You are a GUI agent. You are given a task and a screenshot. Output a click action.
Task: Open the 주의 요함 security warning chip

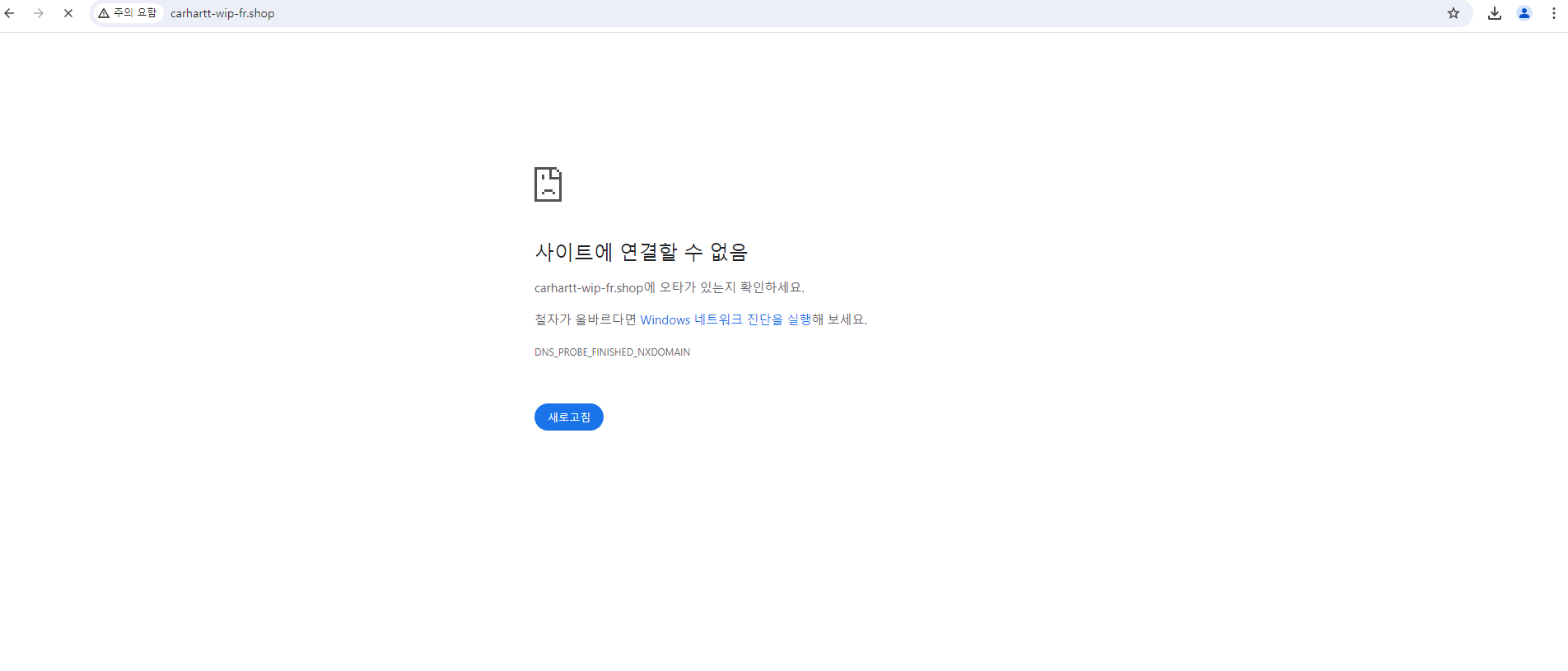point(128,13)
